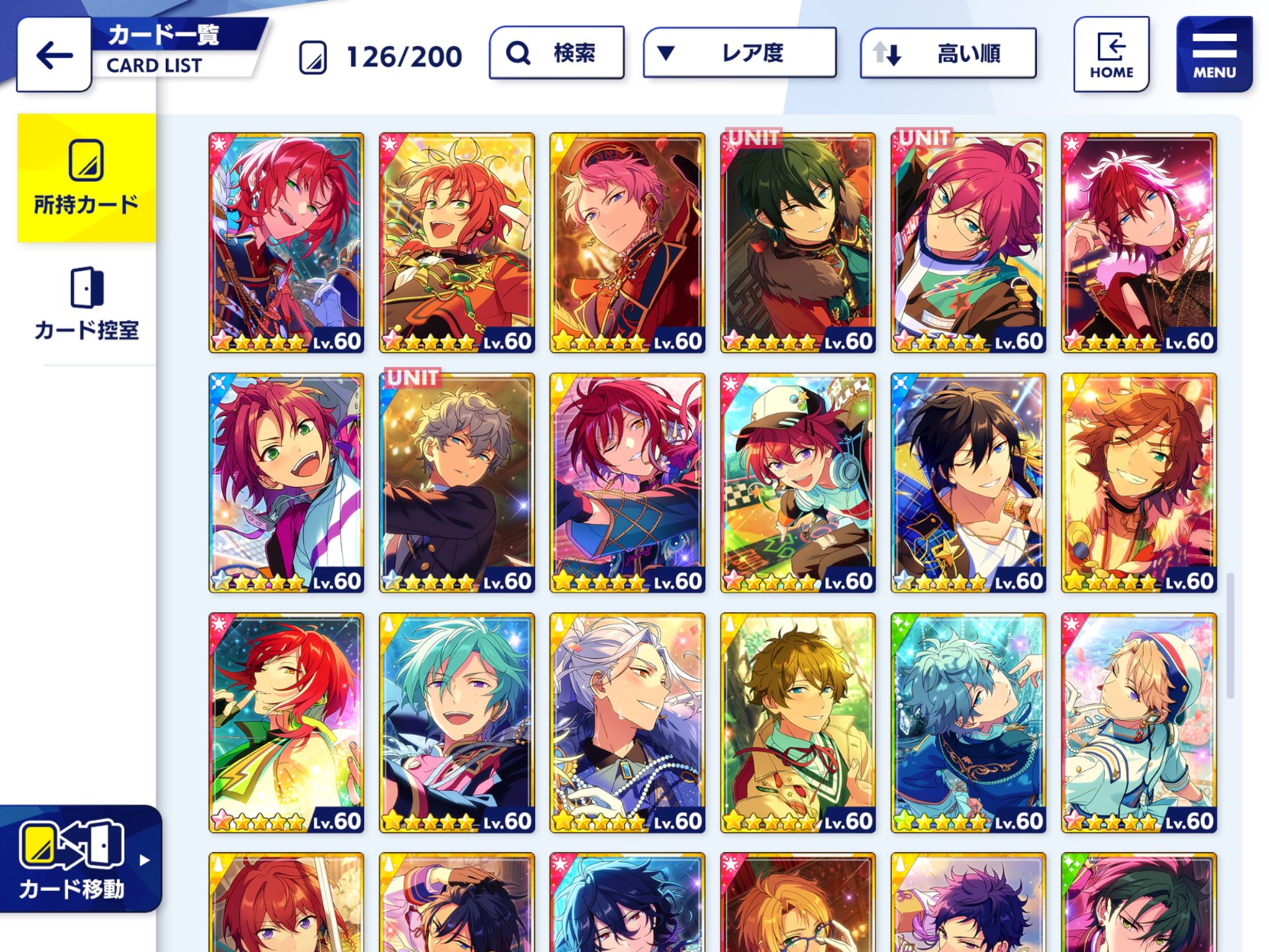Switch to the 所持カード tab
Viewport: 1269px width, 952px height.
(86, 178)
